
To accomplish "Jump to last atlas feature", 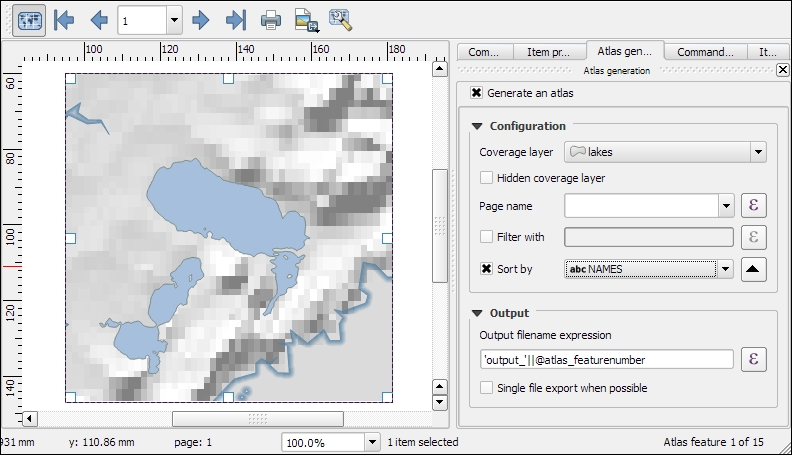I will tap(236, 21).
